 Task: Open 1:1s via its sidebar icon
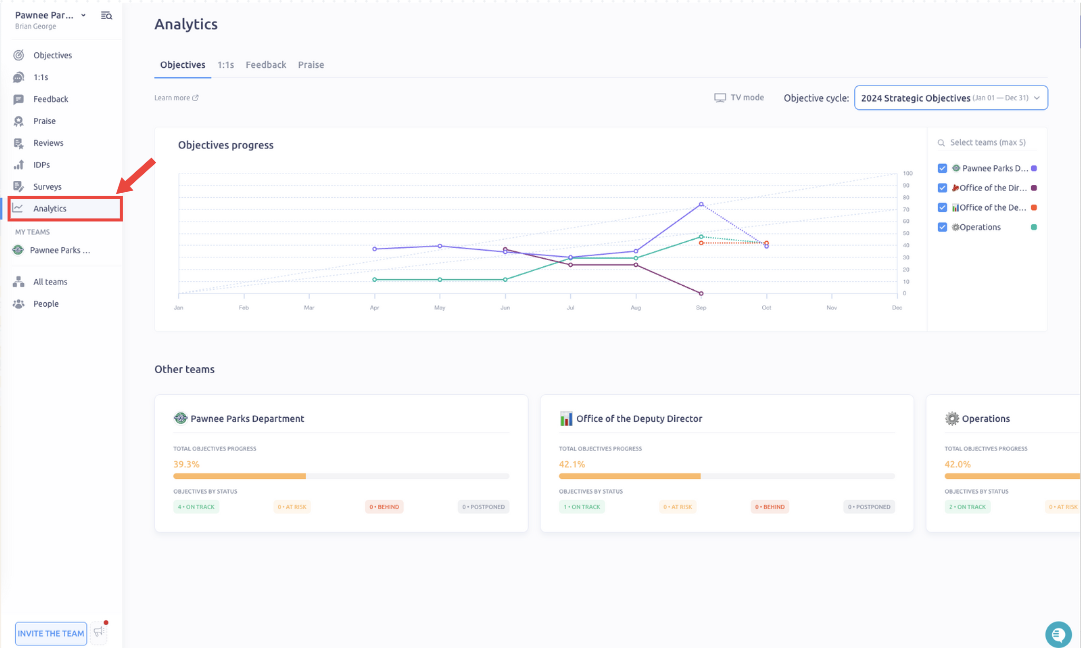pyautogui.click(x=18, y=77)
